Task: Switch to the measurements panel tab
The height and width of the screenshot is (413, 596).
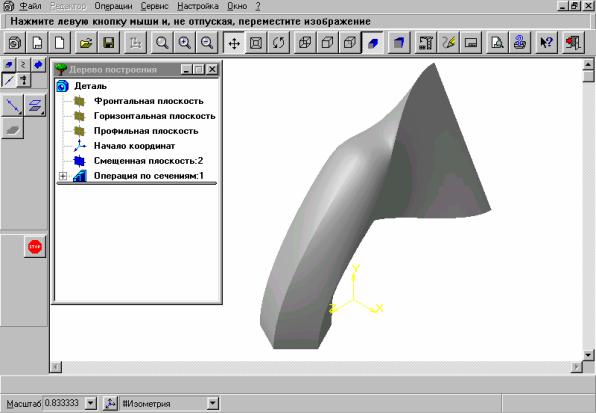Action: [x=23, y=80]
